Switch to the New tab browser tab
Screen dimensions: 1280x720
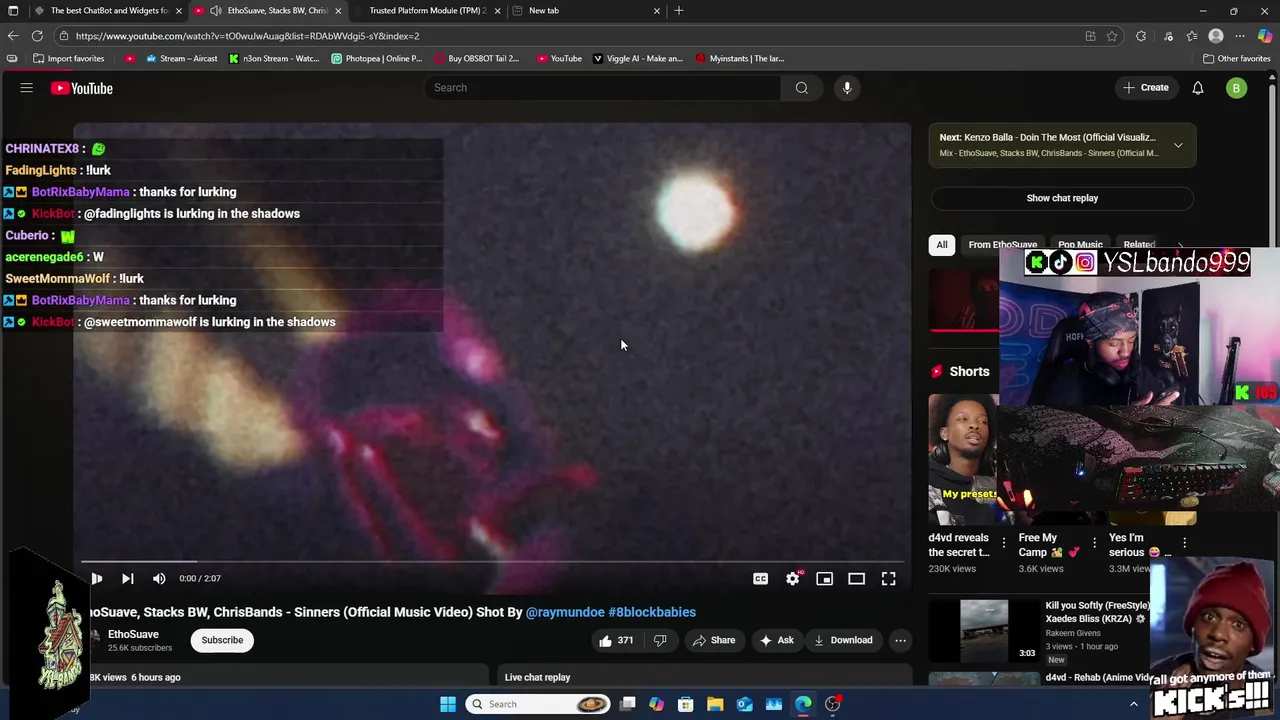click(585, 10)
